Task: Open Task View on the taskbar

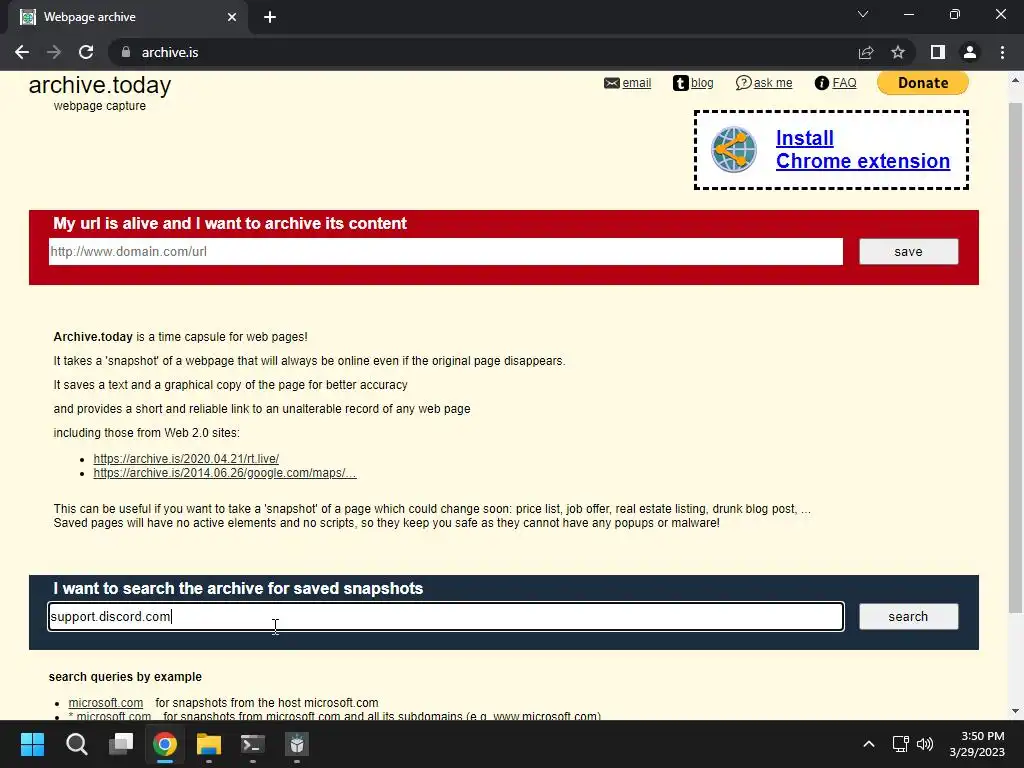Action: 121,744
